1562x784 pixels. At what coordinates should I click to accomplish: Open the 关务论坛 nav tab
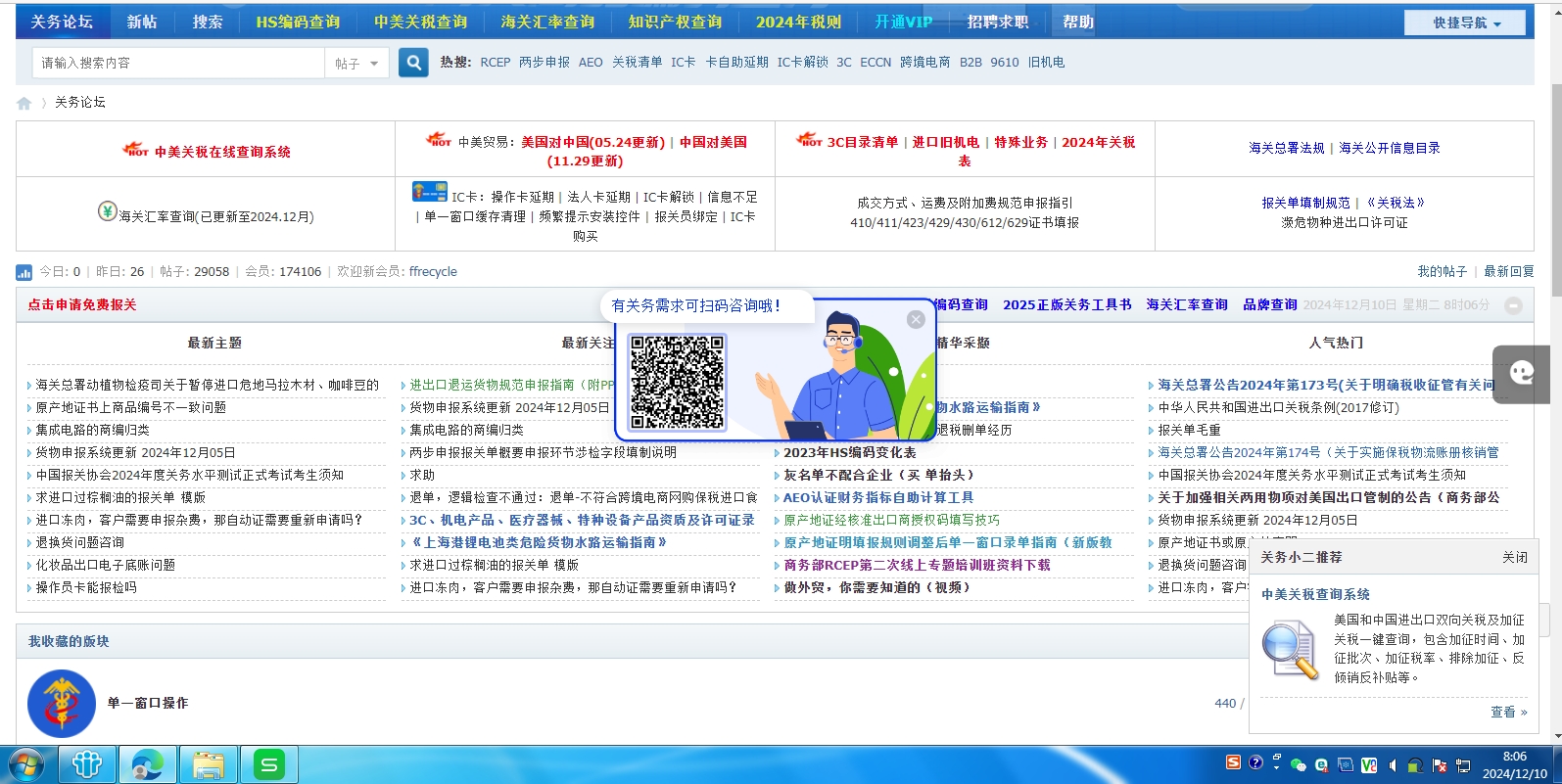click(62, 22)
